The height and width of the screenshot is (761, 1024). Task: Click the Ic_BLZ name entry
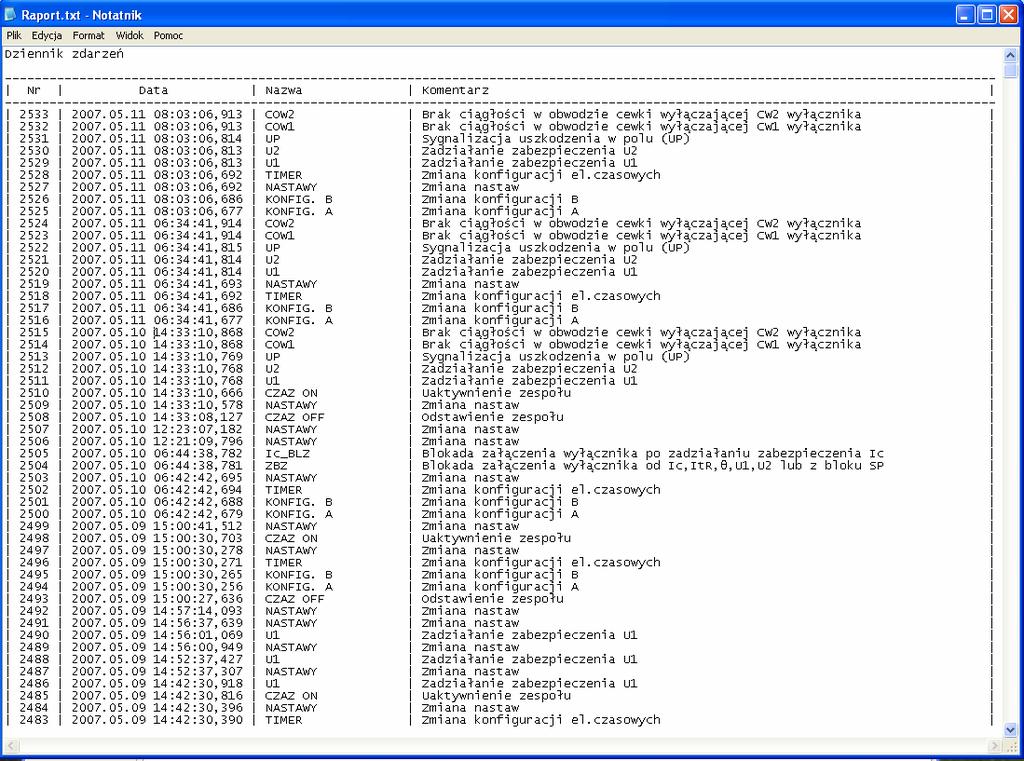287,453
